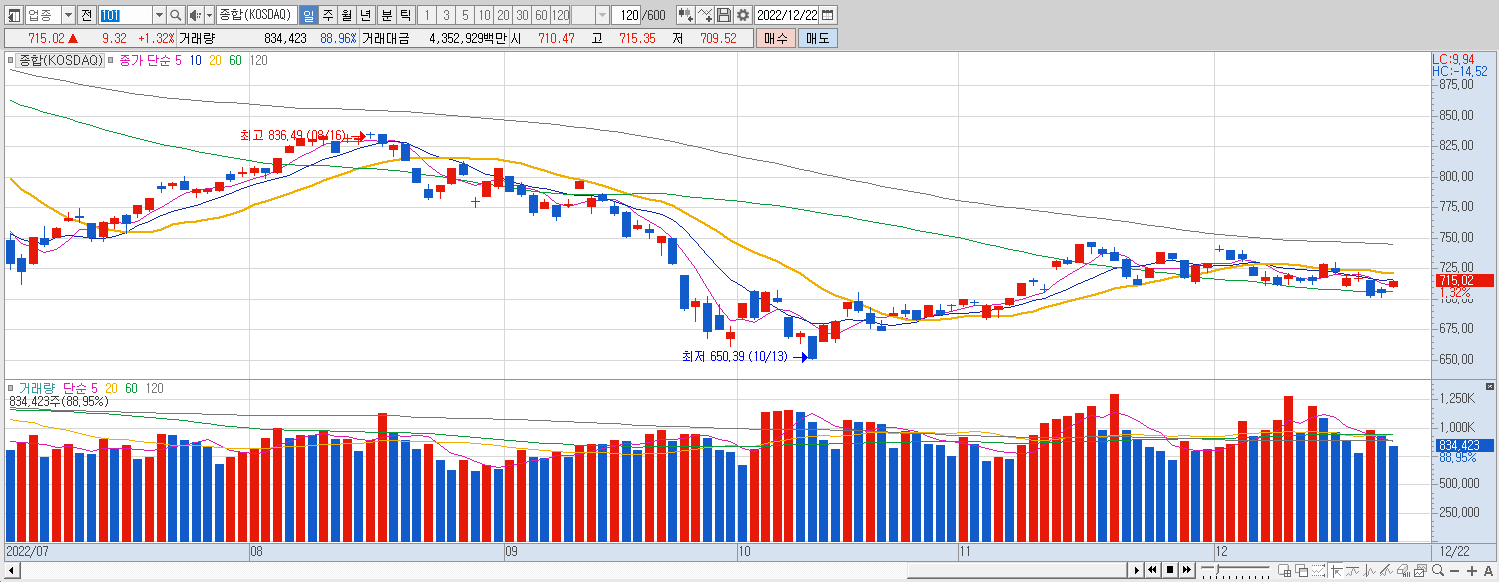Click the chart window copy icon
1499x582 pixels.
1420,571
